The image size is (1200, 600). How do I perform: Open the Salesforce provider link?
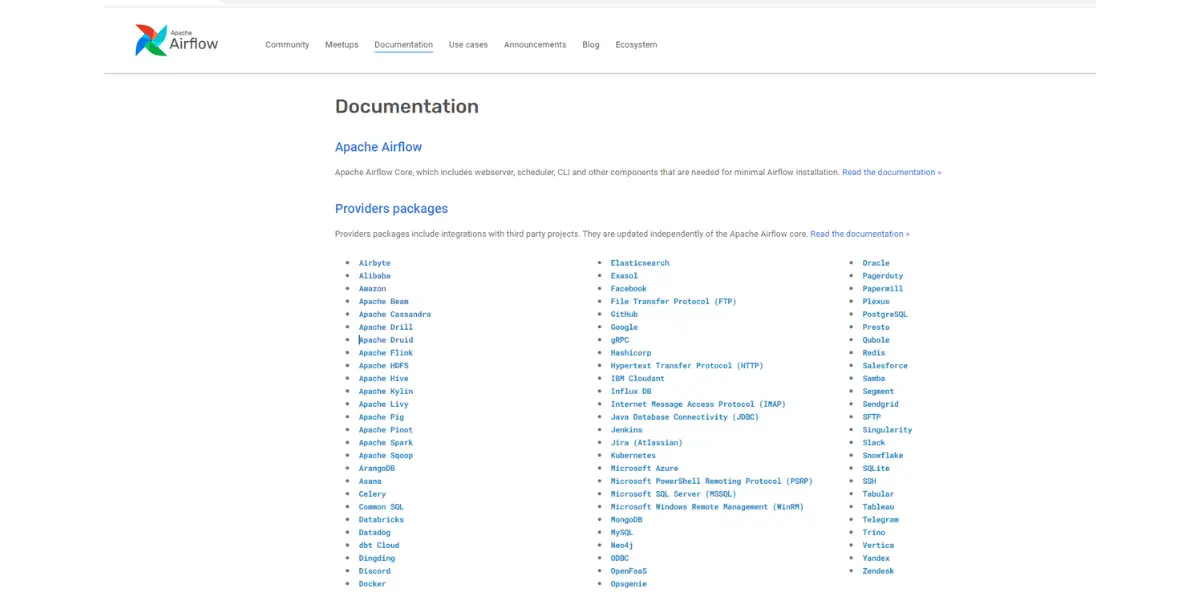[x=886, y=366]
